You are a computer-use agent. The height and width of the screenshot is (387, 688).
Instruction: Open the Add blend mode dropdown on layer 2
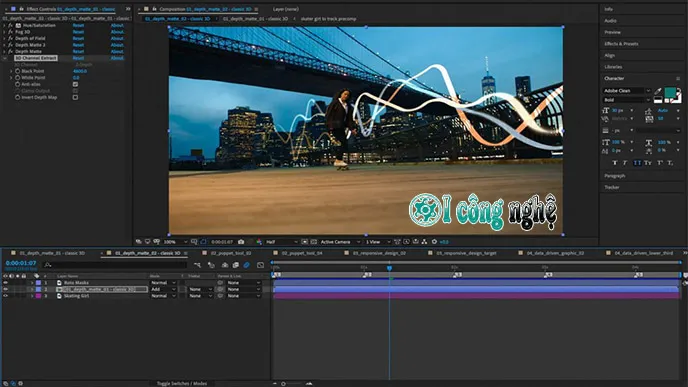[163, 290]
